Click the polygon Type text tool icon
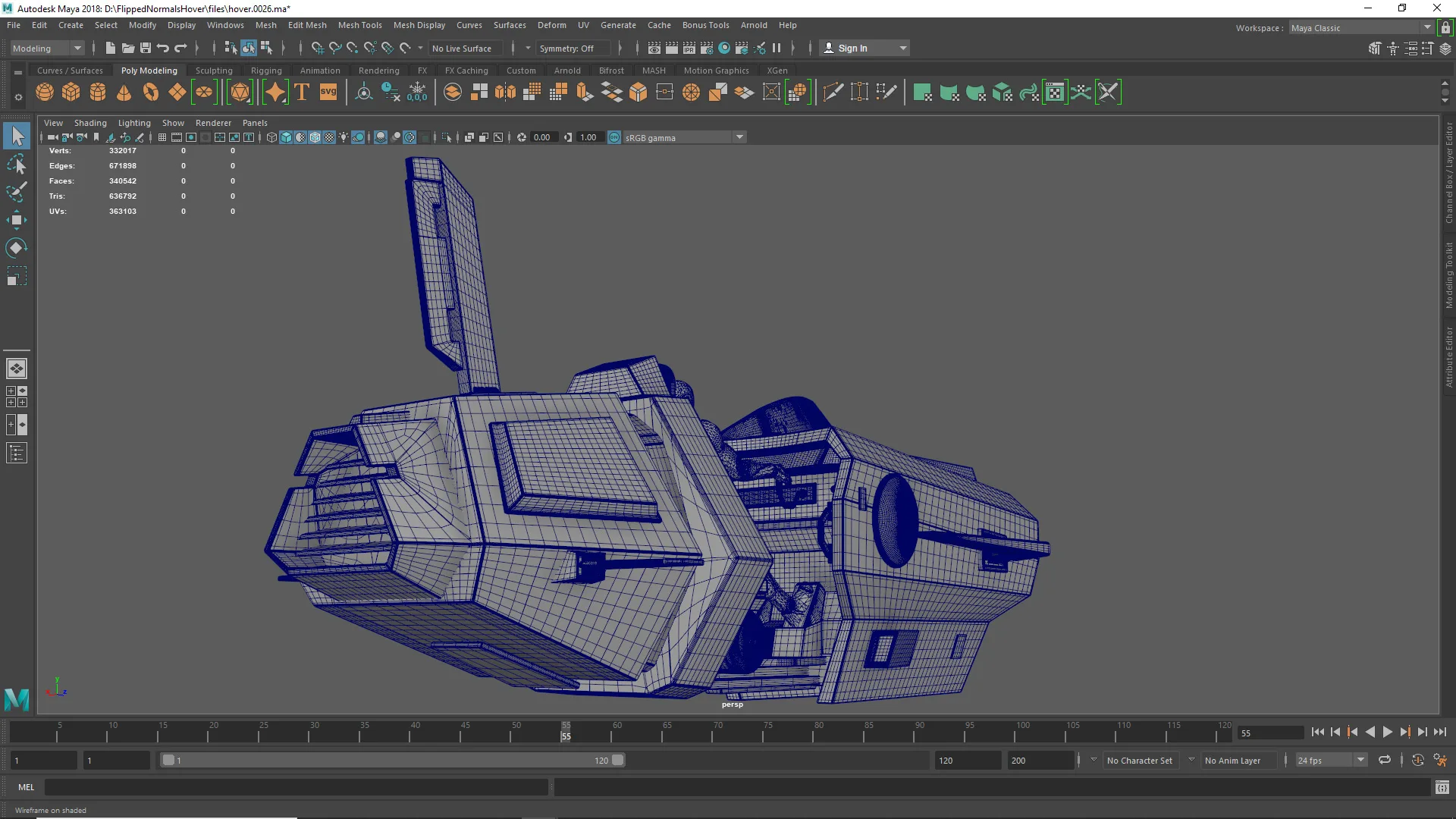The width and height of the screenshot is (1456, 819). 302,93
